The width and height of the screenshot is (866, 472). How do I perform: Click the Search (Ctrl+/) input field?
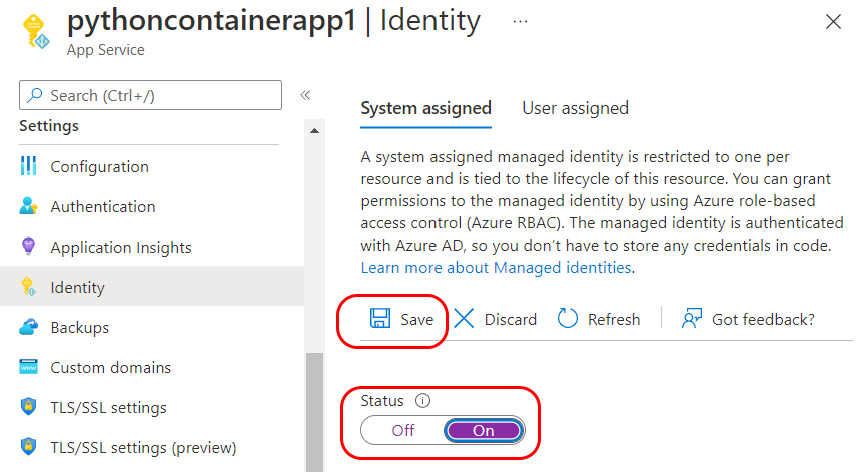click(x=150, y=95)
